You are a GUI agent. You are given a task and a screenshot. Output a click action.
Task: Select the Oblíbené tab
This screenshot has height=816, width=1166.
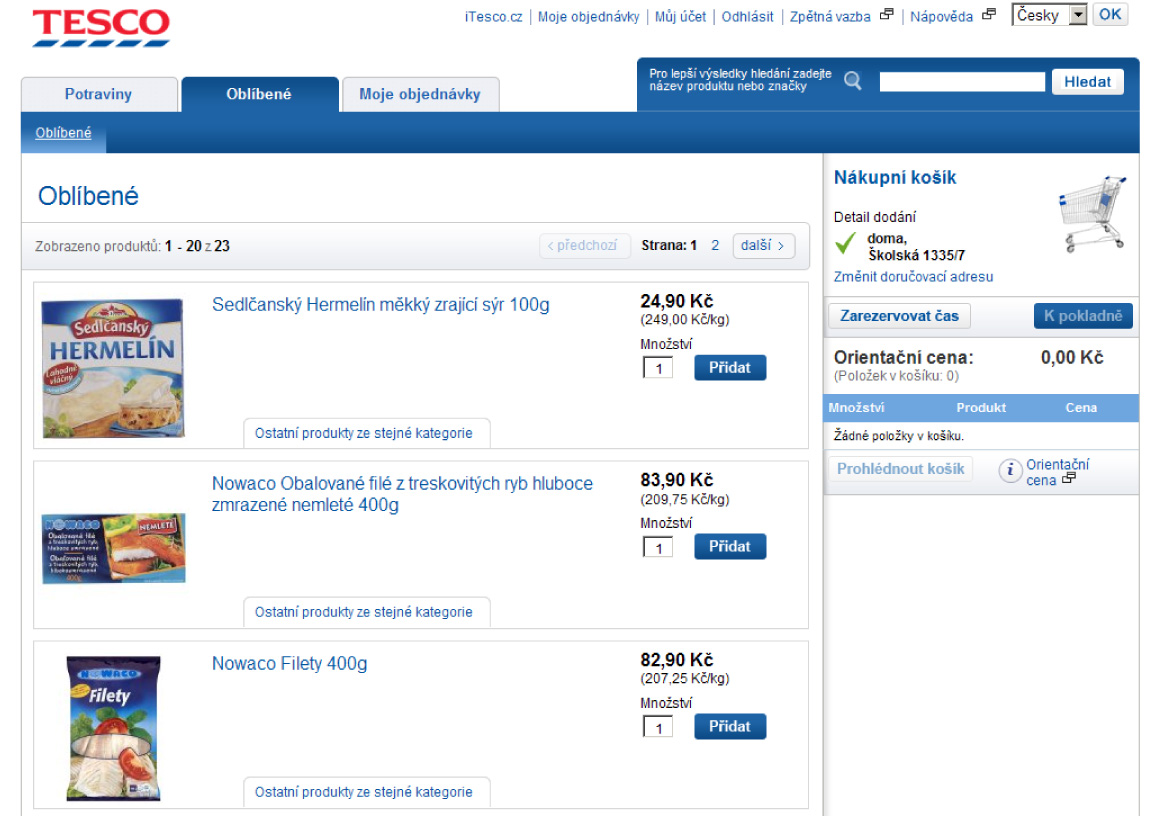(260, 94)
